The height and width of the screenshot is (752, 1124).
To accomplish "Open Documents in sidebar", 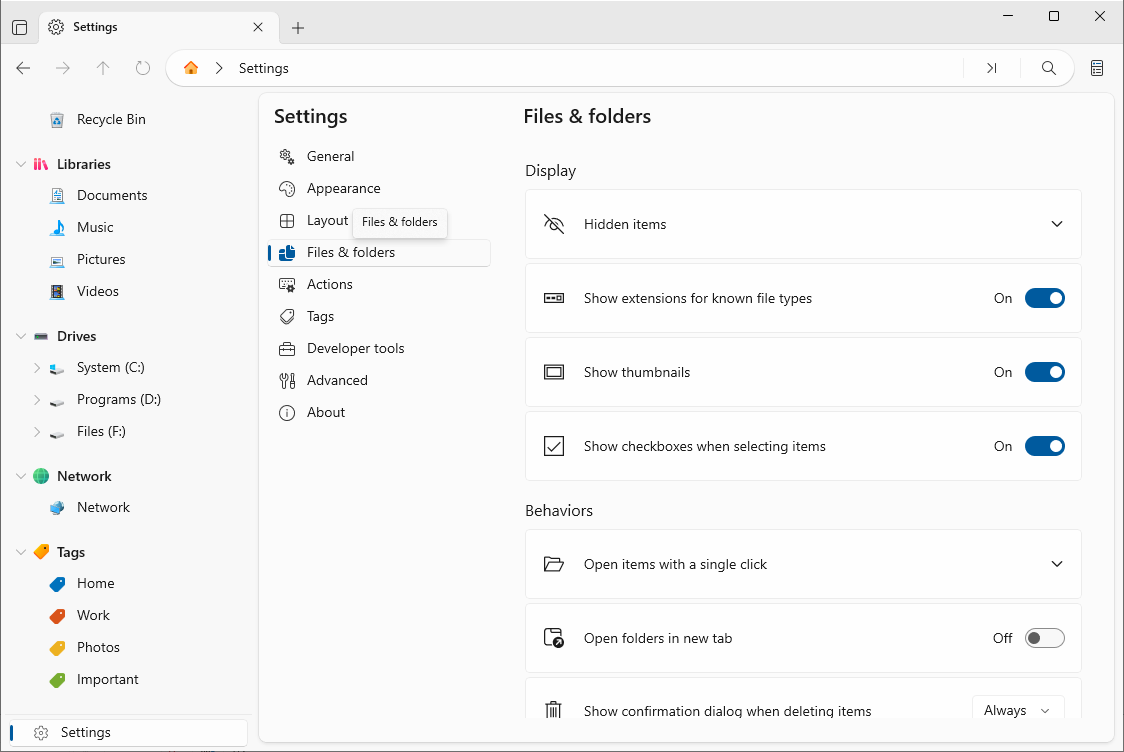I will 112,195.
